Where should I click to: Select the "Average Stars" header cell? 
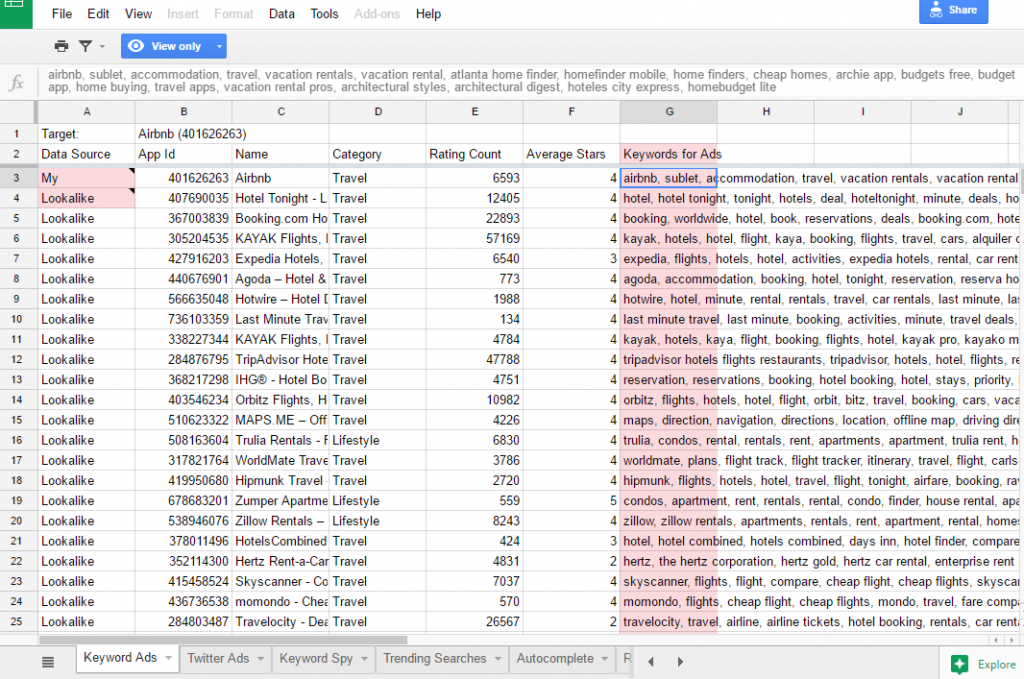[571, 154]
